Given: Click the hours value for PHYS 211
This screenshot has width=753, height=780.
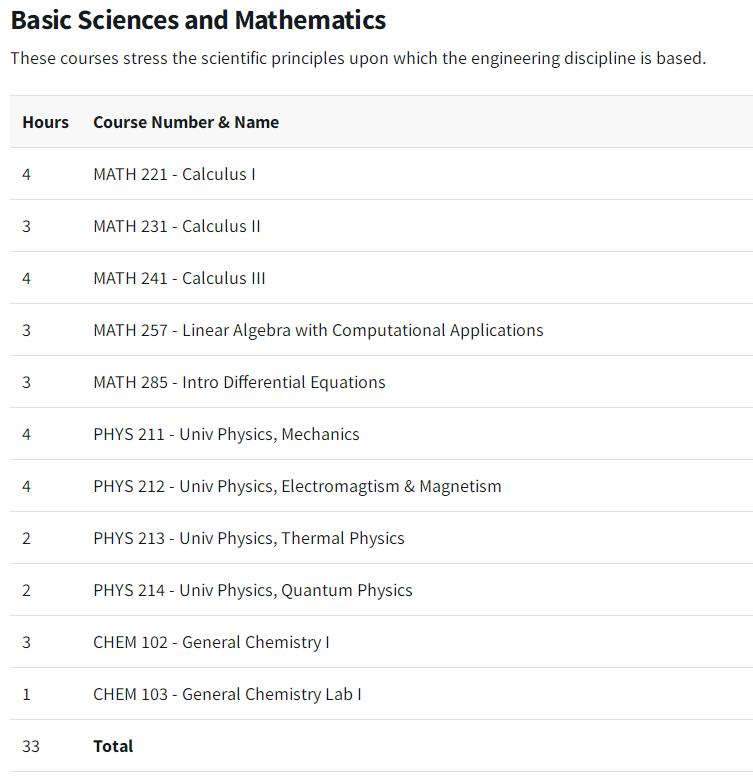Looking at the screenshot, I should (x=26, y=434).
